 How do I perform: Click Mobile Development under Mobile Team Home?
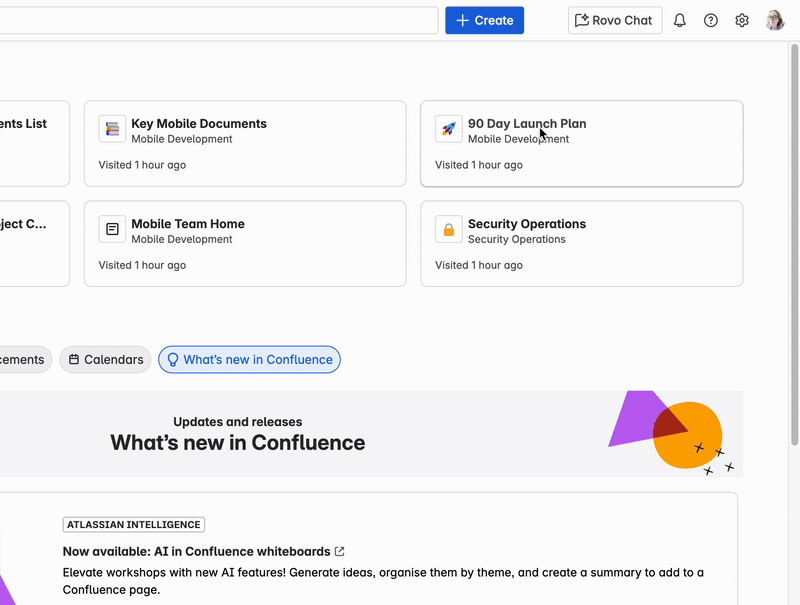(182, 239)
